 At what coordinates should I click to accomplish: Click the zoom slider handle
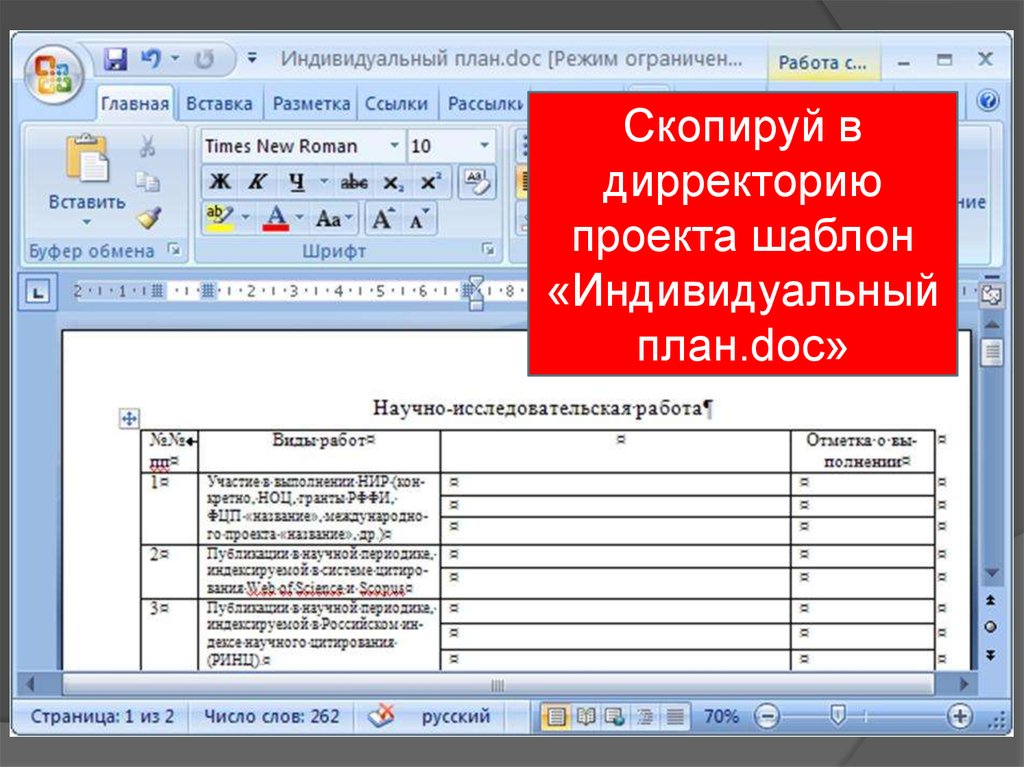tap(838, 714)
